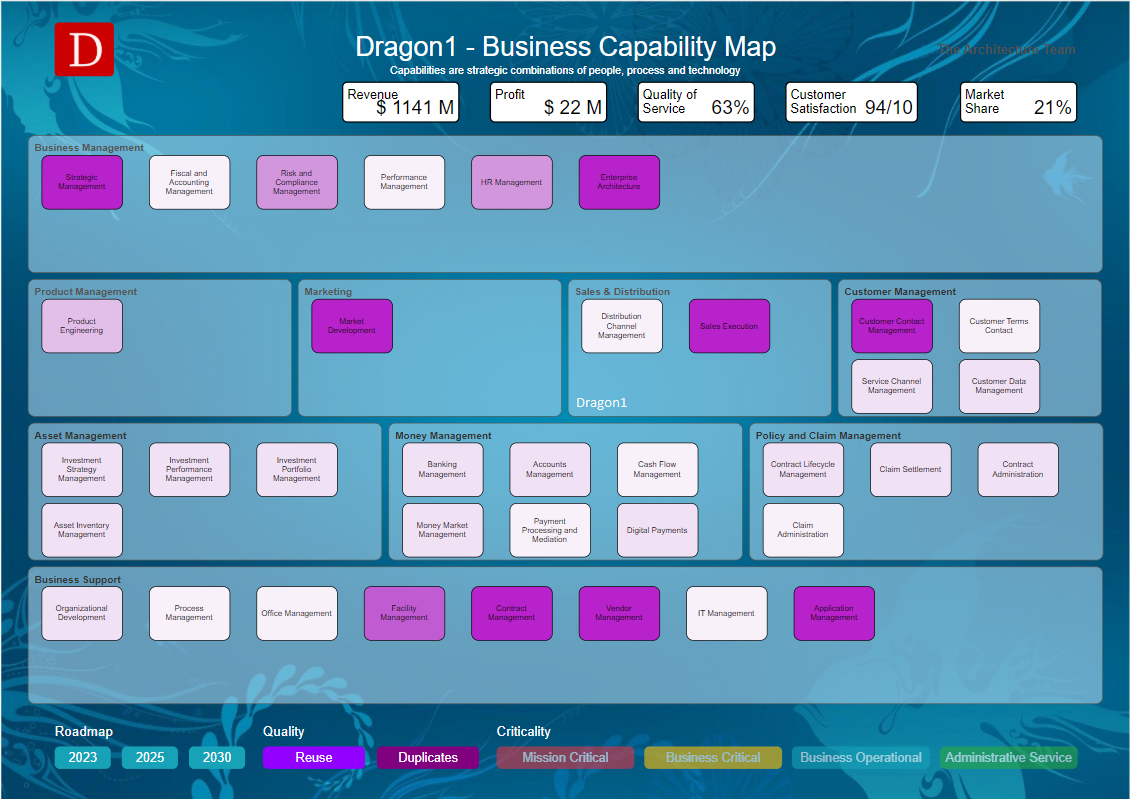The image size is (1130, 800).
Task: Open the Market Share KPI box
Action: (x=1018, y=102)
